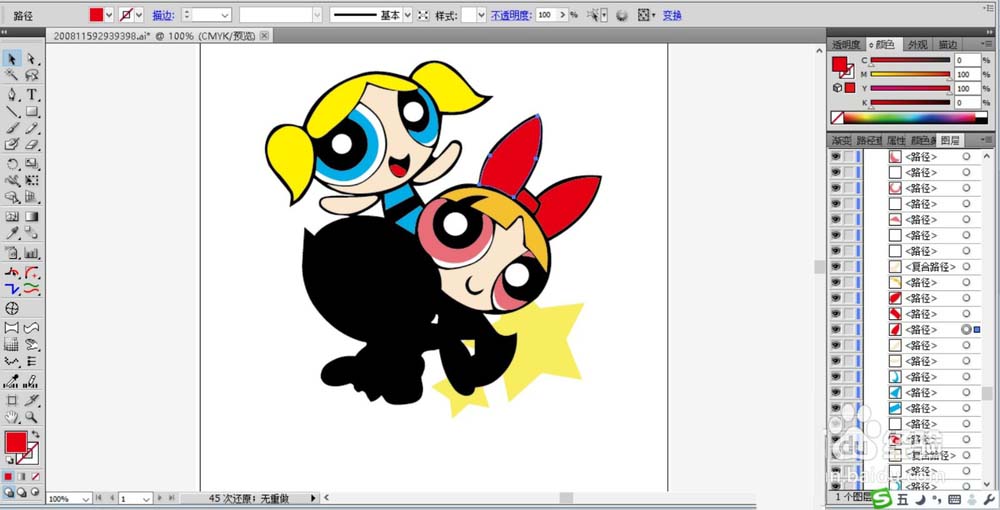Set paint mode to Color in toolbox
This screenshot has height=510, width=1000.
tap(8, 476)
